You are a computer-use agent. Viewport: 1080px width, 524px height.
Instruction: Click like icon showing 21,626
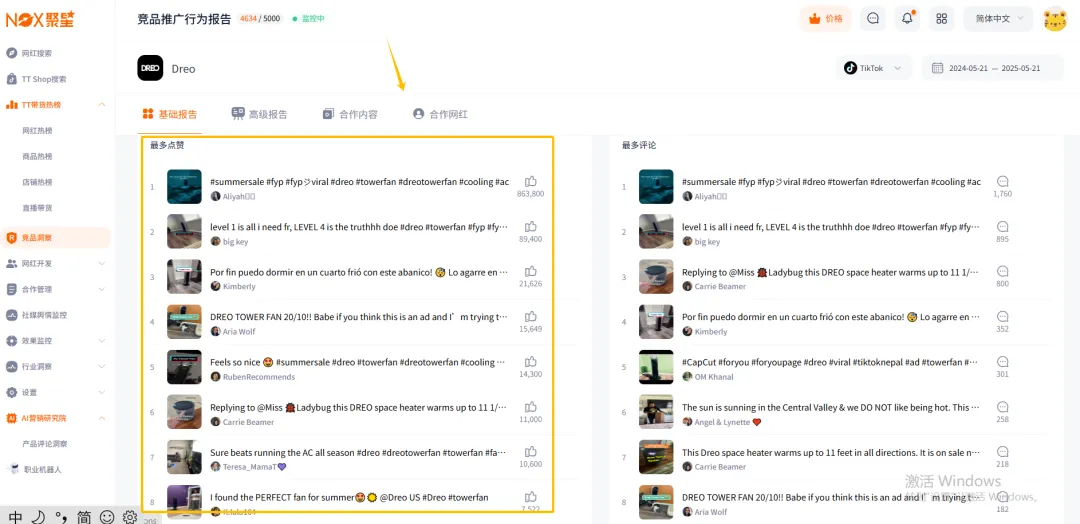[x=530, y=271]
